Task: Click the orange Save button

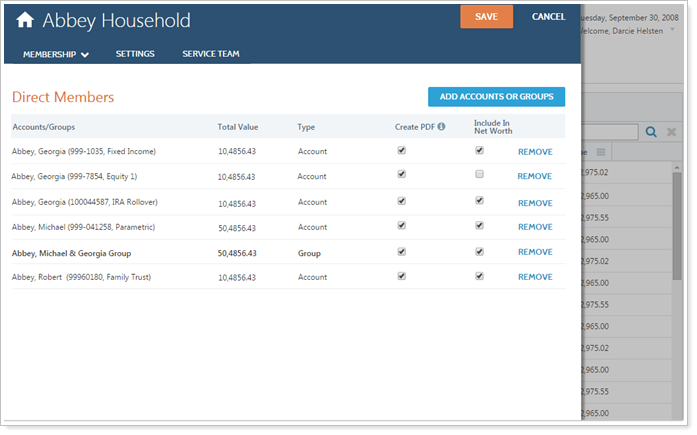Action: (x=486, y=17)
